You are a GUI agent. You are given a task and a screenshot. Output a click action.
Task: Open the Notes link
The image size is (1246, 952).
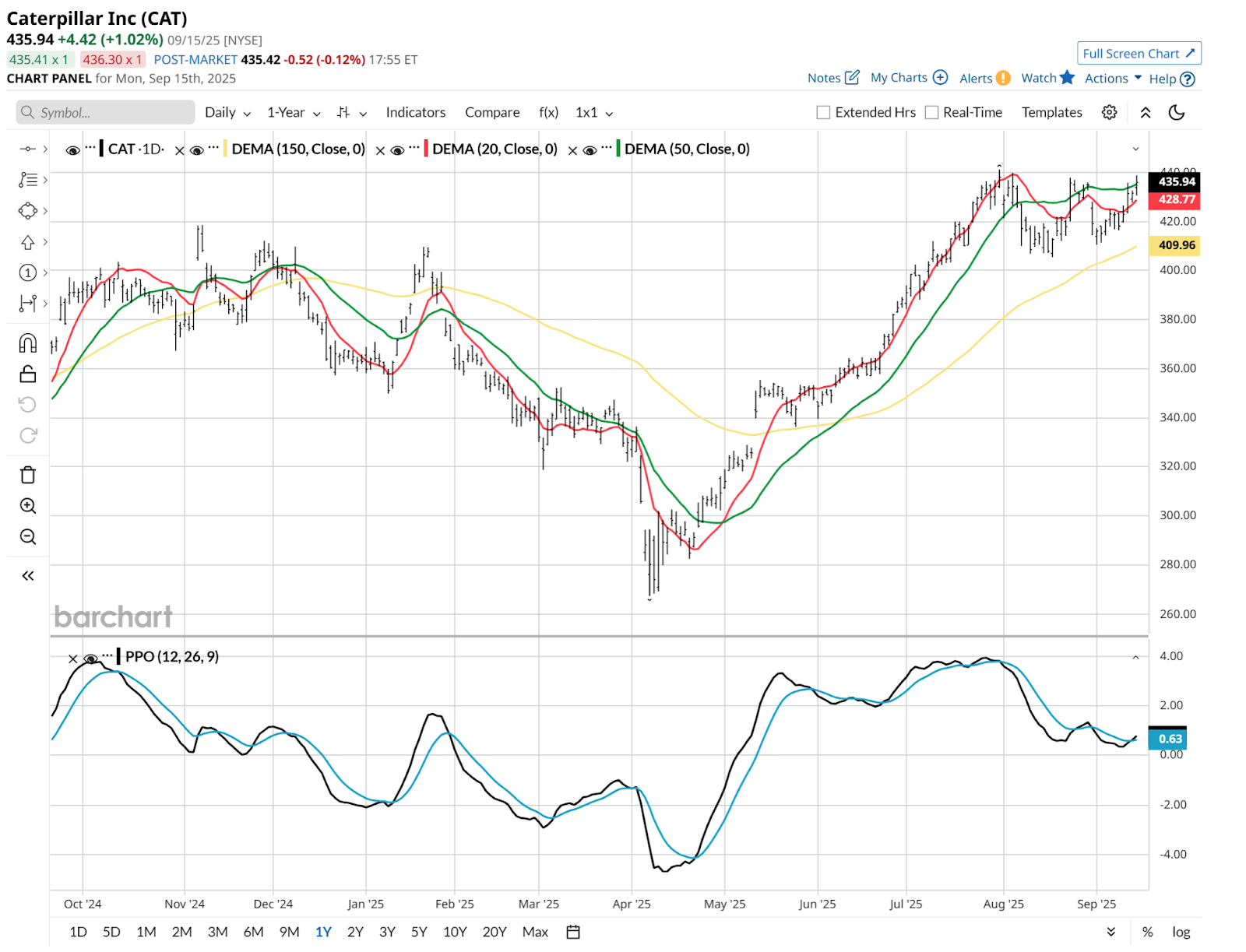(x=833, y=78)
